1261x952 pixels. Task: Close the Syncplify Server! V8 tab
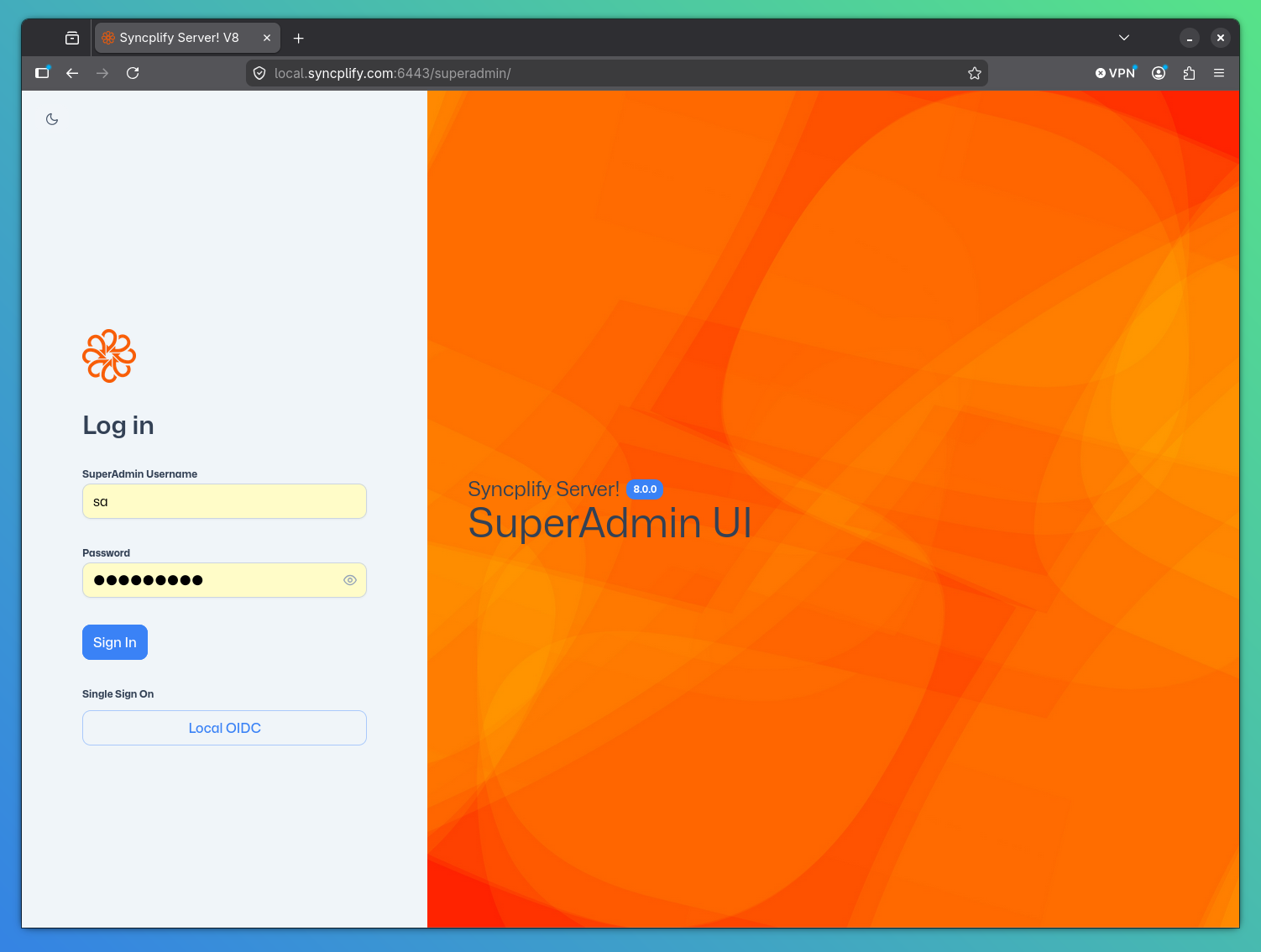click(267, 38)
